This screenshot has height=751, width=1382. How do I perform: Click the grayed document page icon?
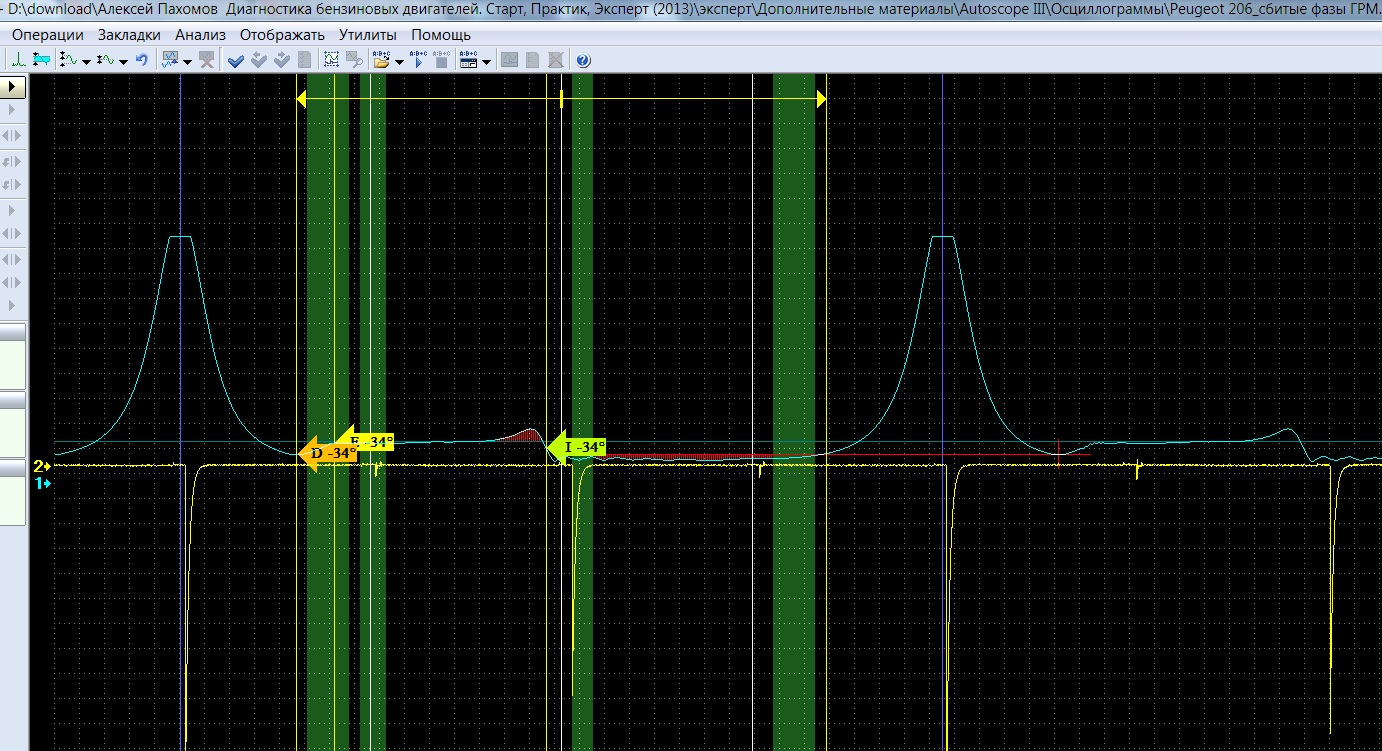click(532, 60)
